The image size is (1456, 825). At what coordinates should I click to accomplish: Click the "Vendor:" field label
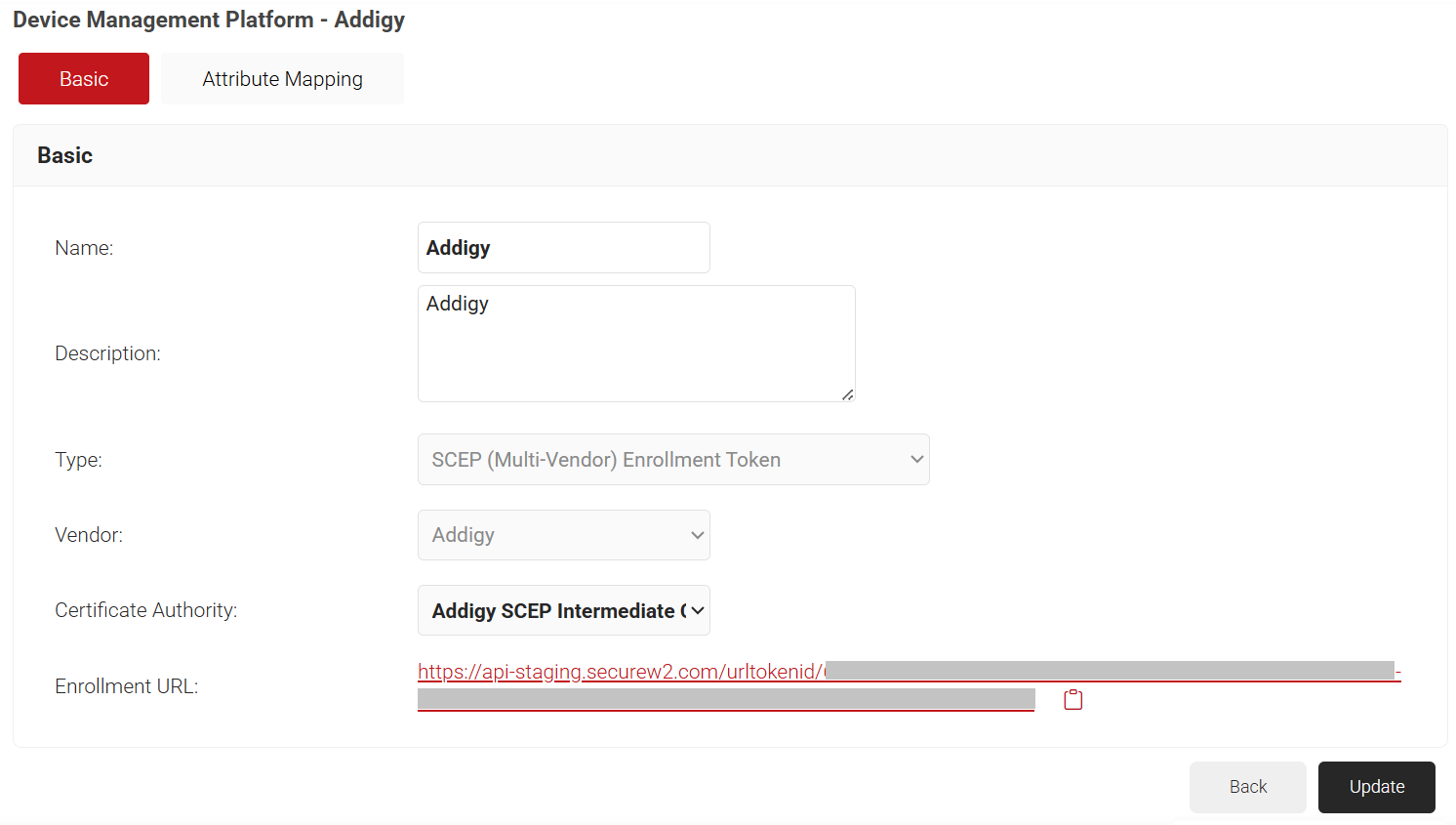pyautogui.click(x=89, y=535)
